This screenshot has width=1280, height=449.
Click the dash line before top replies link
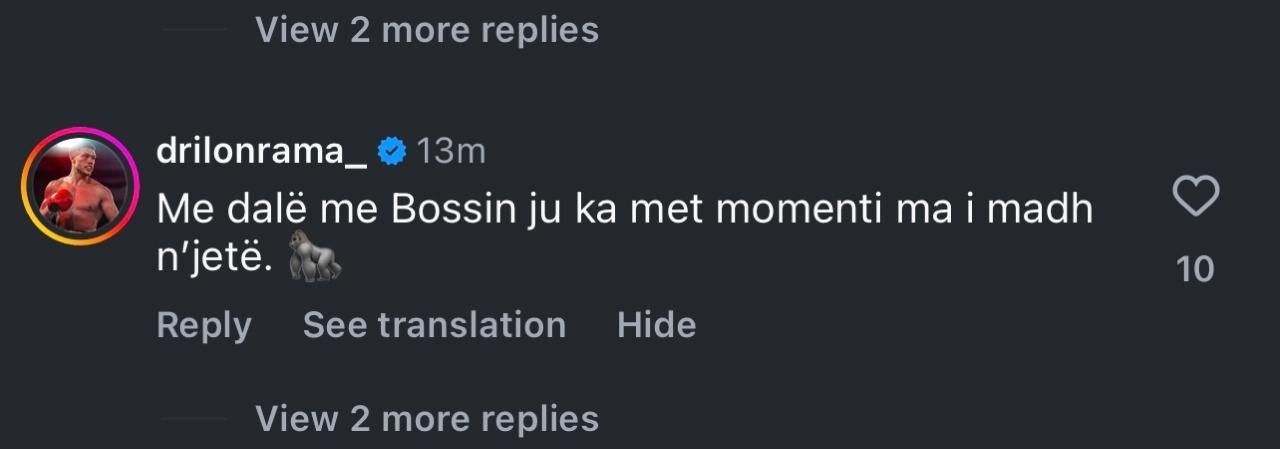point(194,30)
